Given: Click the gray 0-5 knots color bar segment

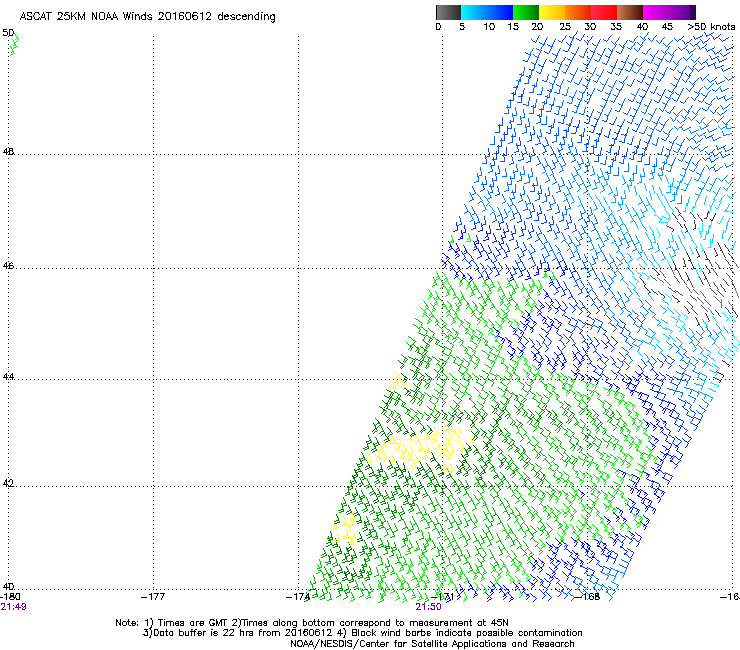Looking at the screenshot, I should (x=448, y=12).
